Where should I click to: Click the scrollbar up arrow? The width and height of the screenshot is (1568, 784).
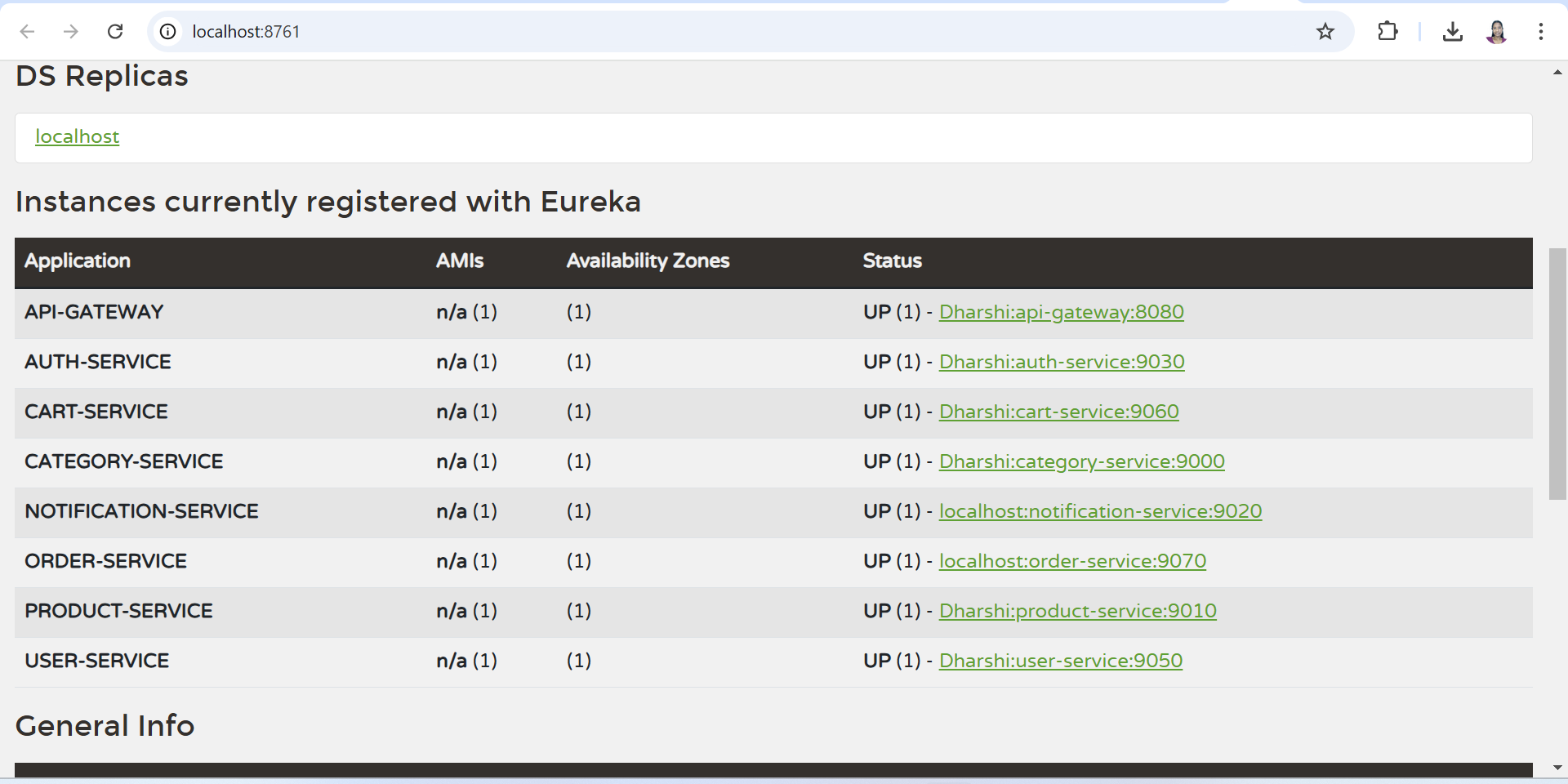coord(1557,73)
